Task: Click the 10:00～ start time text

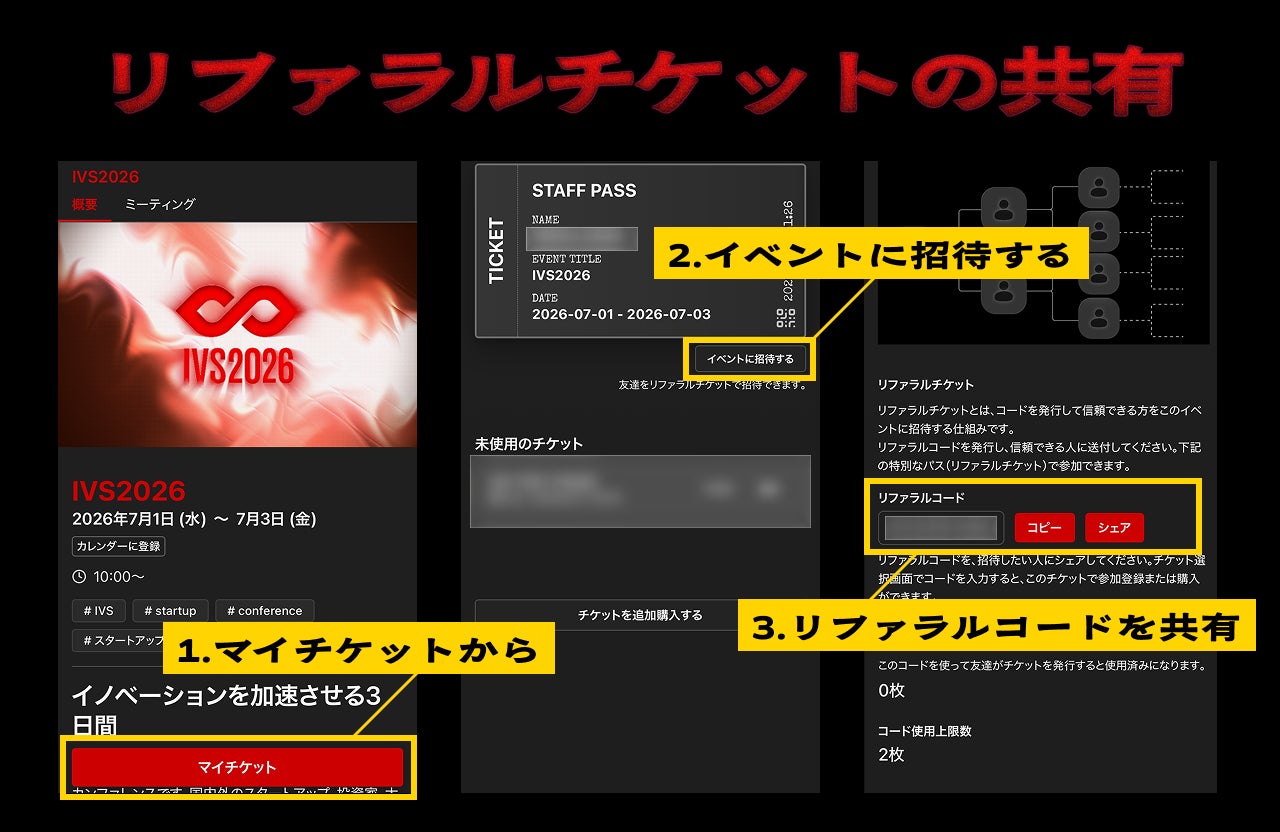Action: tap(119, 577)
